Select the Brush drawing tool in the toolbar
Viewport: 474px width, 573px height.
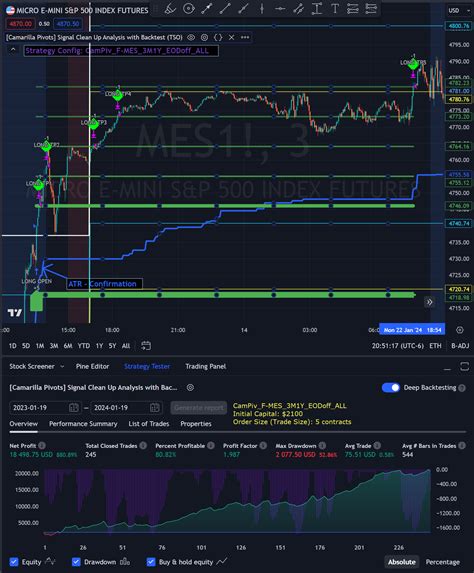pos(170,8)
